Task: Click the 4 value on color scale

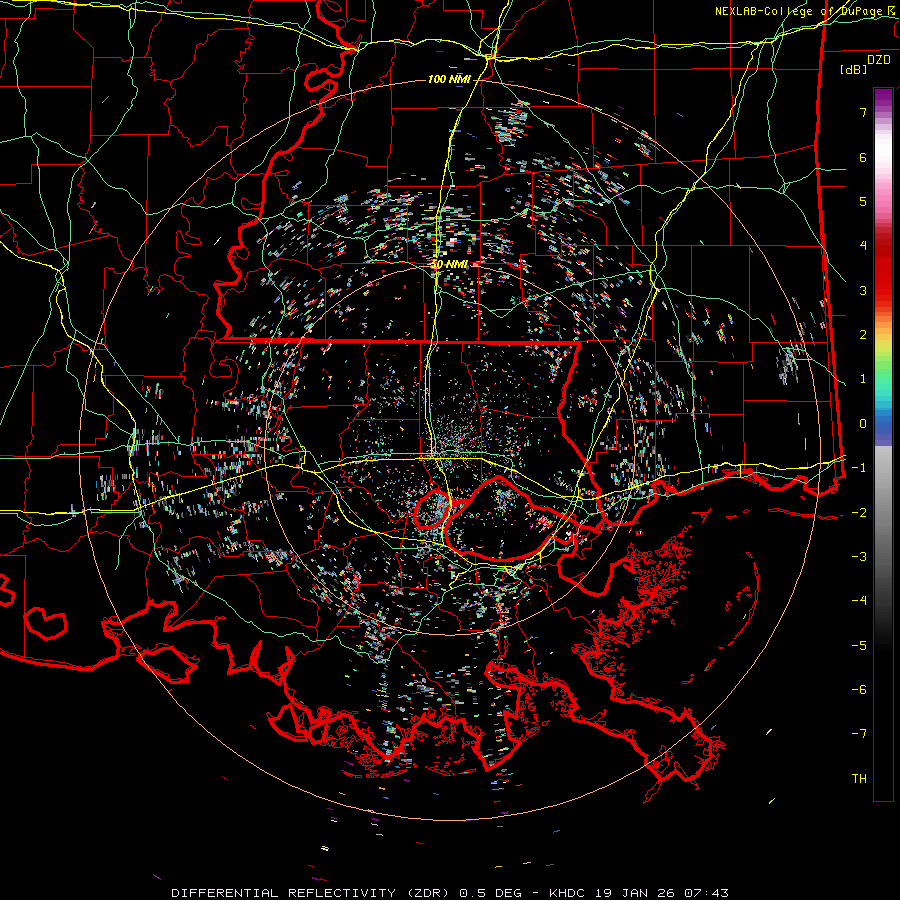Action: (863, 246)
